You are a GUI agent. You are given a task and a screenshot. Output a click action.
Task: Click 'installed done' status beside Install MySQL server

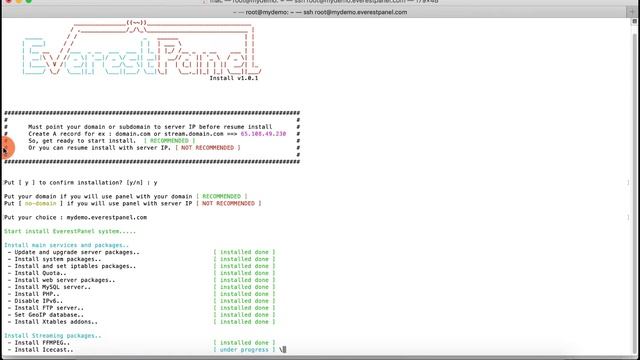point(244,287)
